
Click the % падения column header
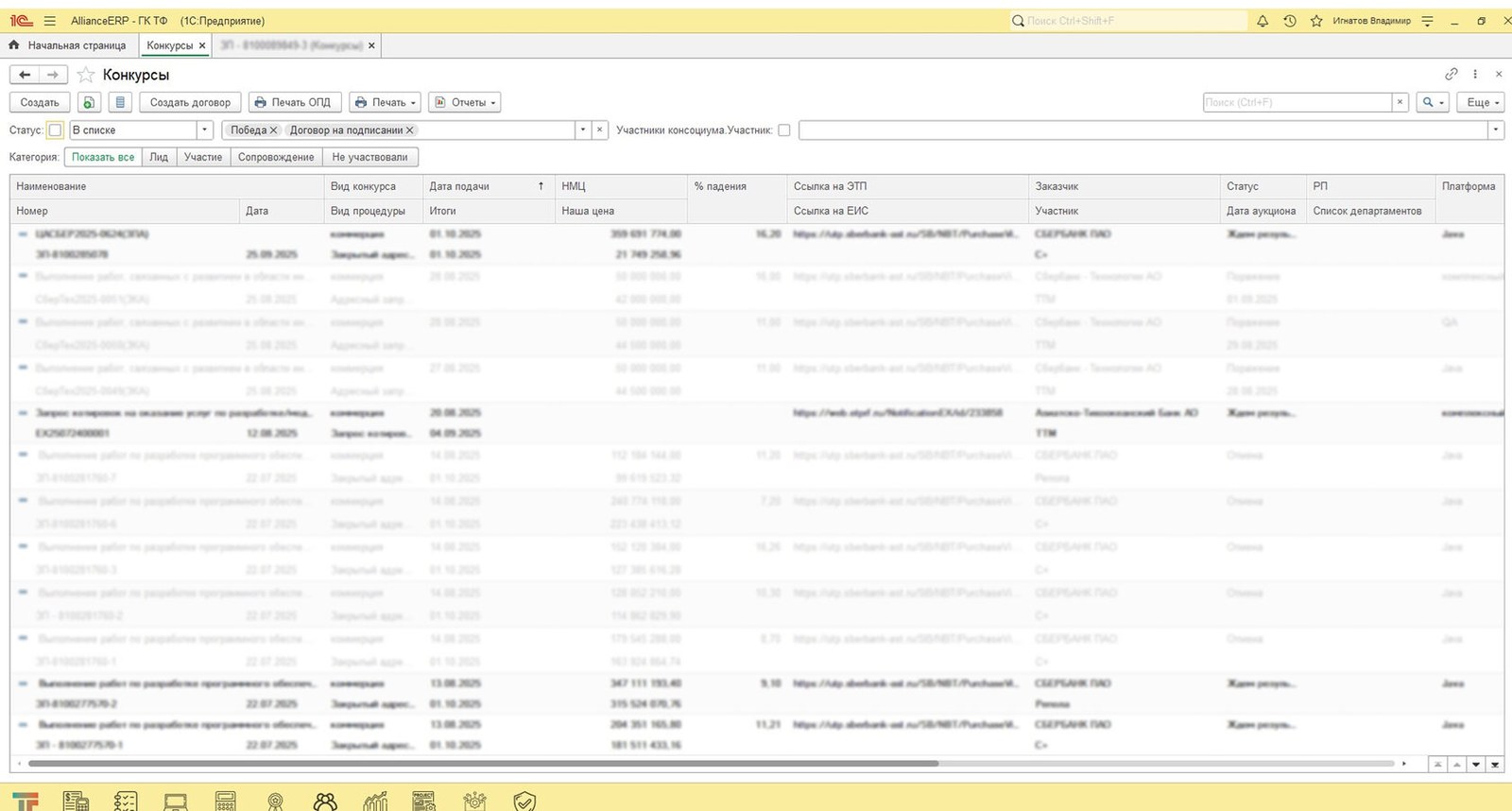[x=737, y=186]
